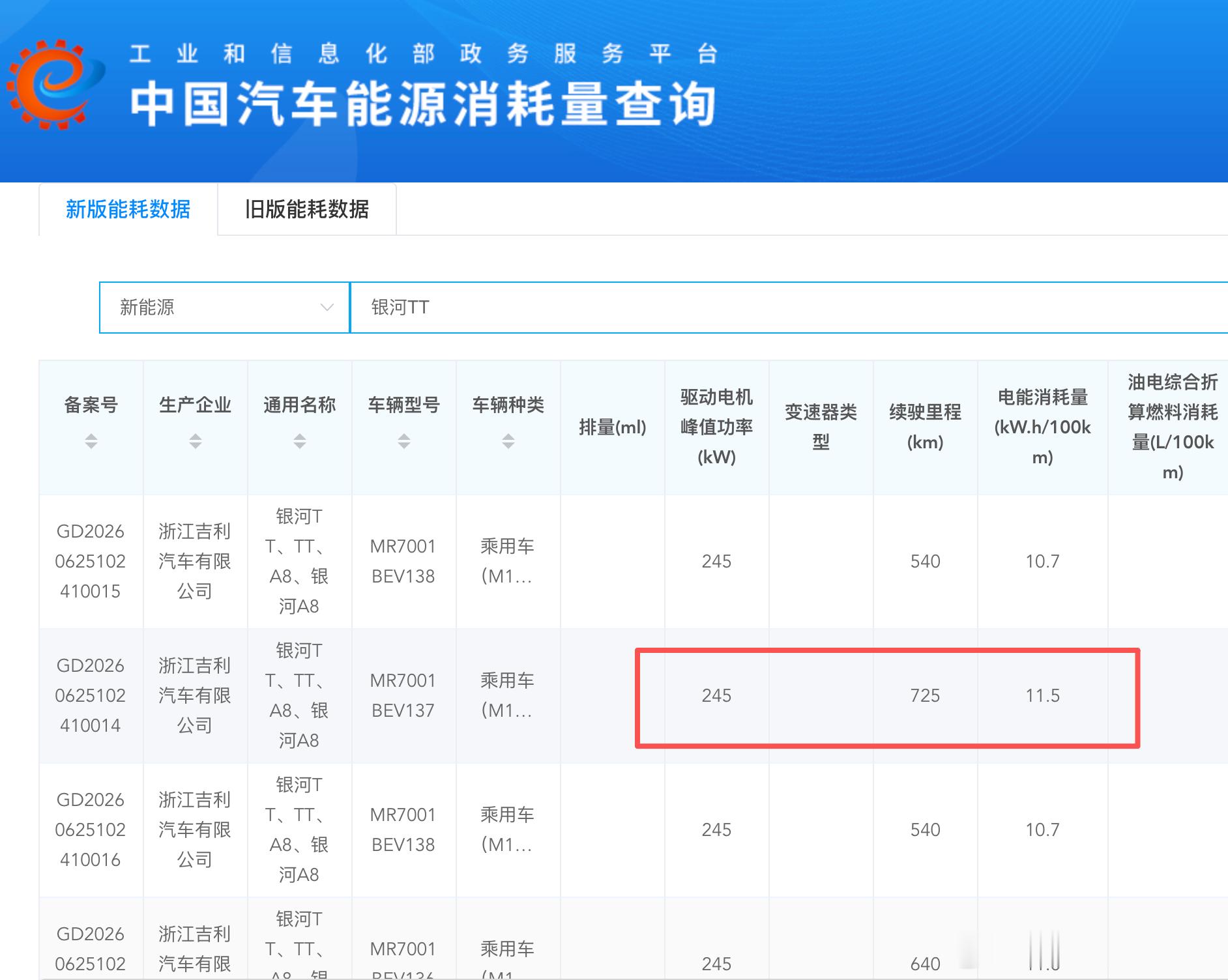Click 工业和信息化部政务服务平台 header text
This screenshot has height=980, width=1228.
(x=424, y=53)
